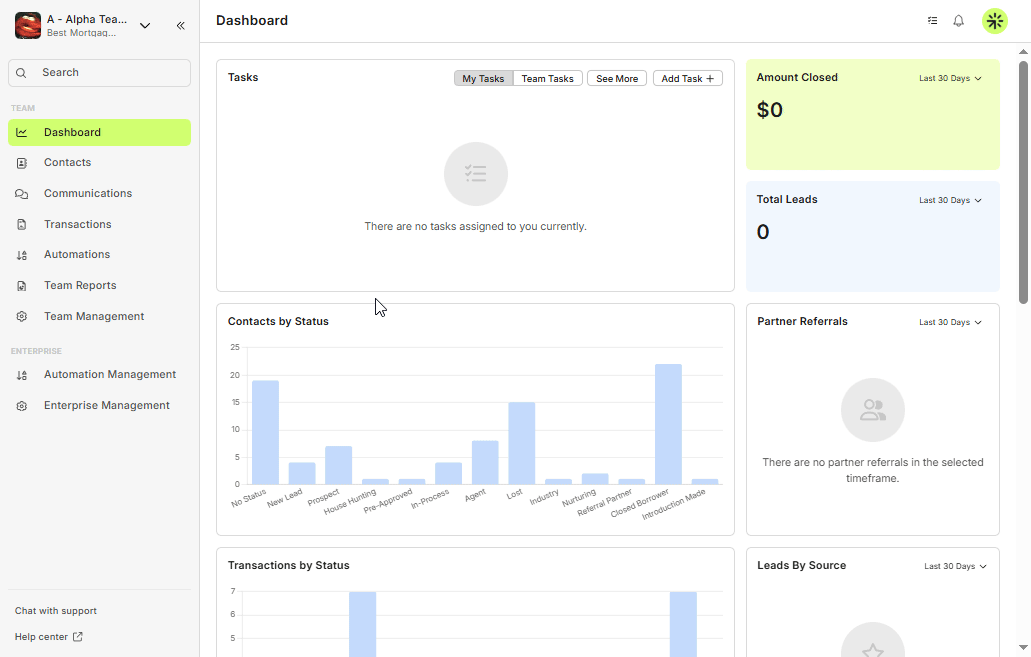The image size is (1031, 657).
Task: Click the Closed Borrower bar in chart
Action: tap(668, 424)
